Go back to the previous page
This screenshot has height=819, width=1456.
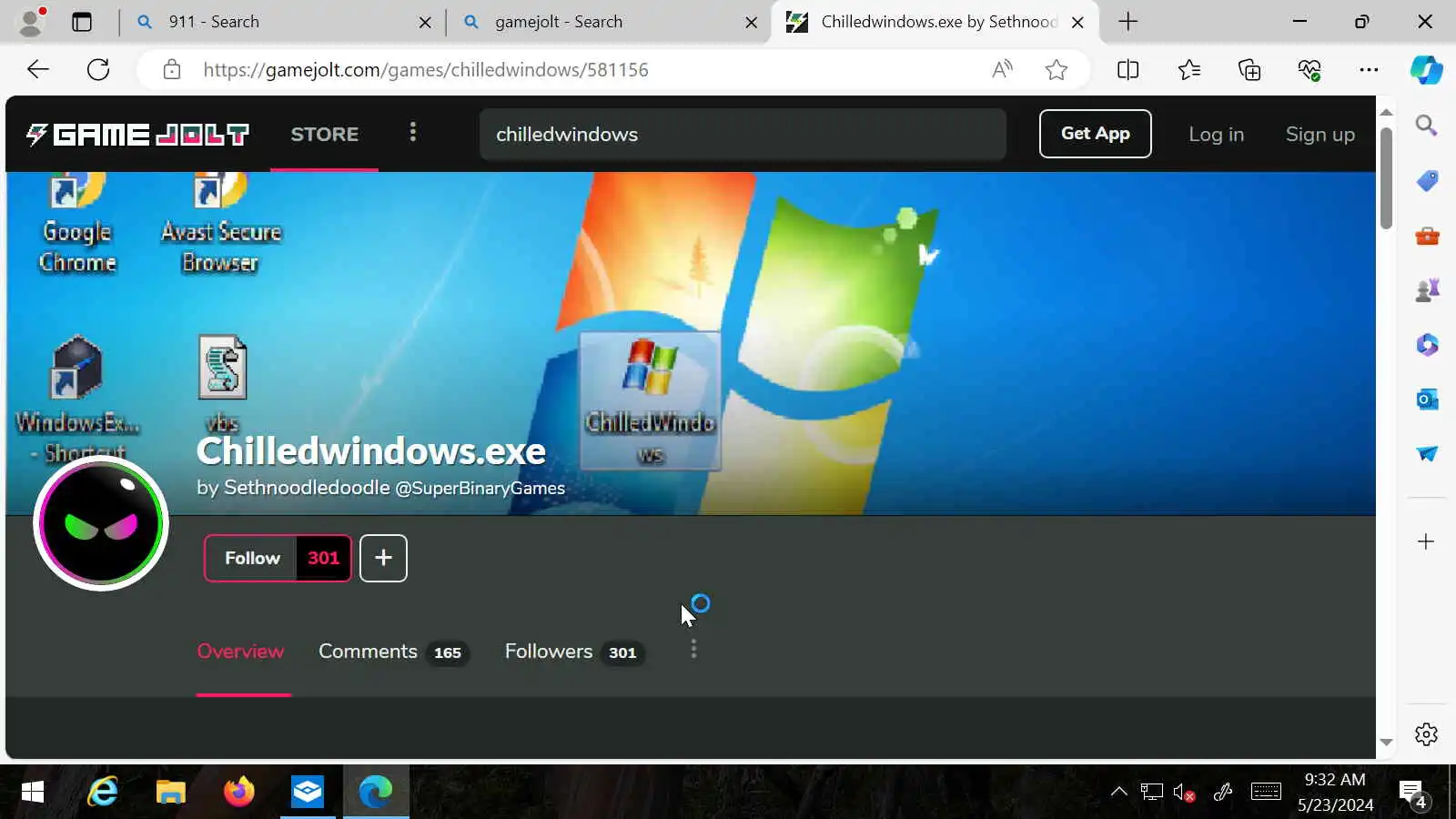(x=38, y=69)
